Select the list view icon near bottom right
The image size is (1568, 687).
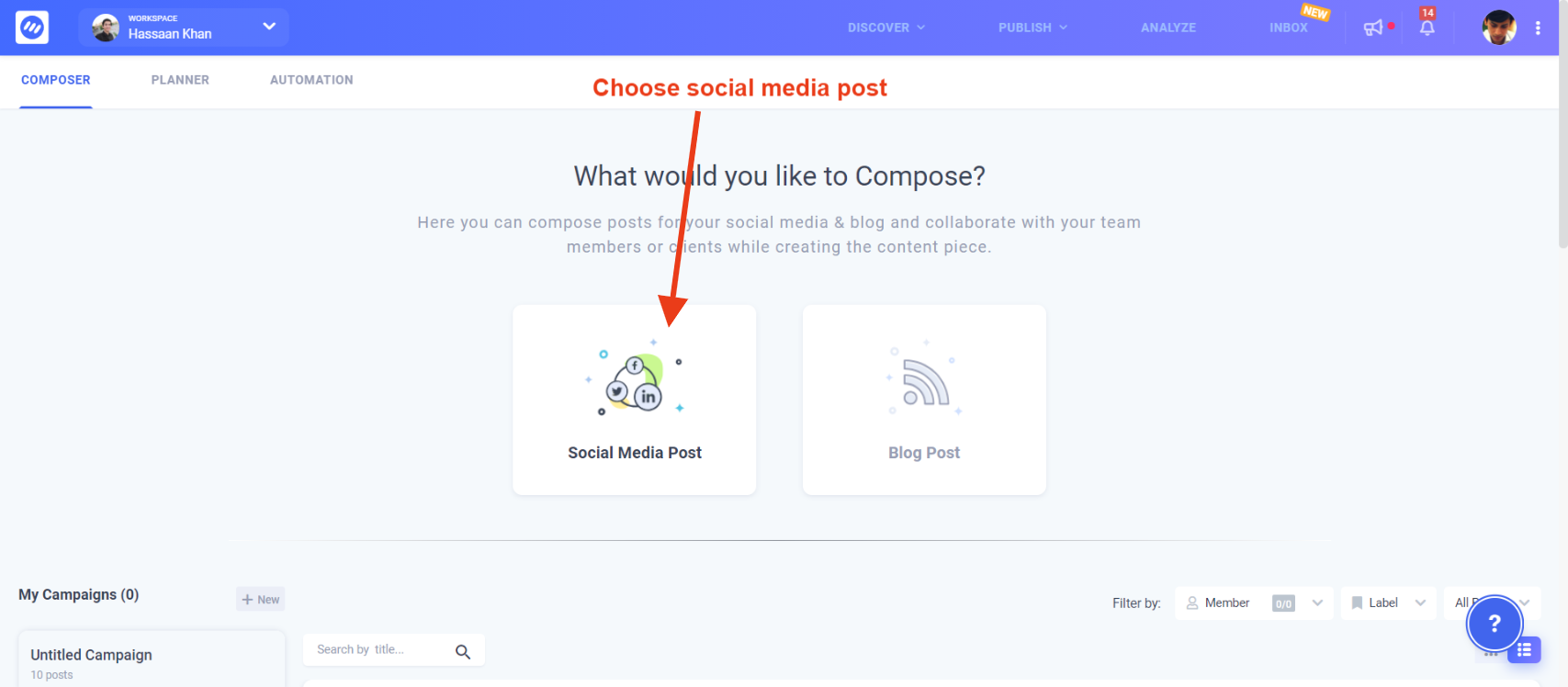pyautogui.click(x=1523, y=649)
